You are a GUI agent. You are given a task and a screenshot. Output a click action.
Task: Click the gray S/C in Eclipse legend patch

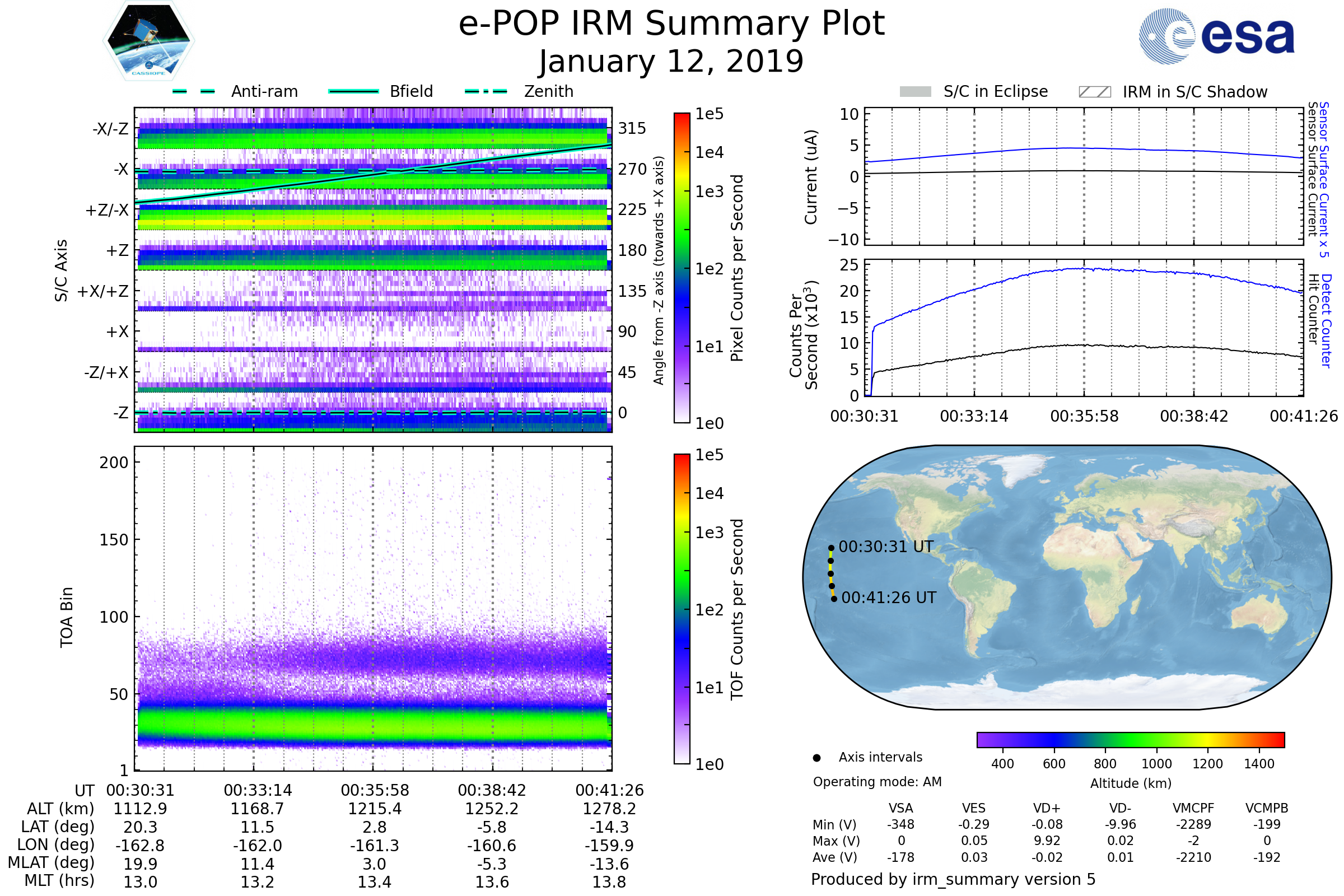click(x=916, y=92)
